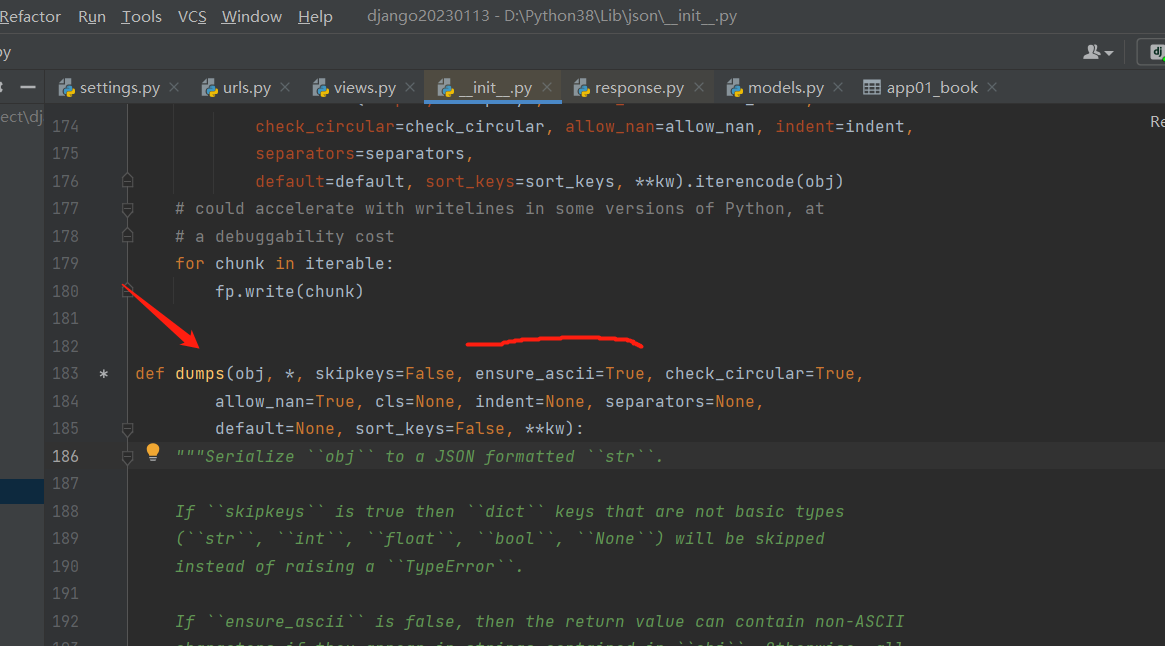
Task: Click line number 183 in the gutter
Action: tap(65, 373)
